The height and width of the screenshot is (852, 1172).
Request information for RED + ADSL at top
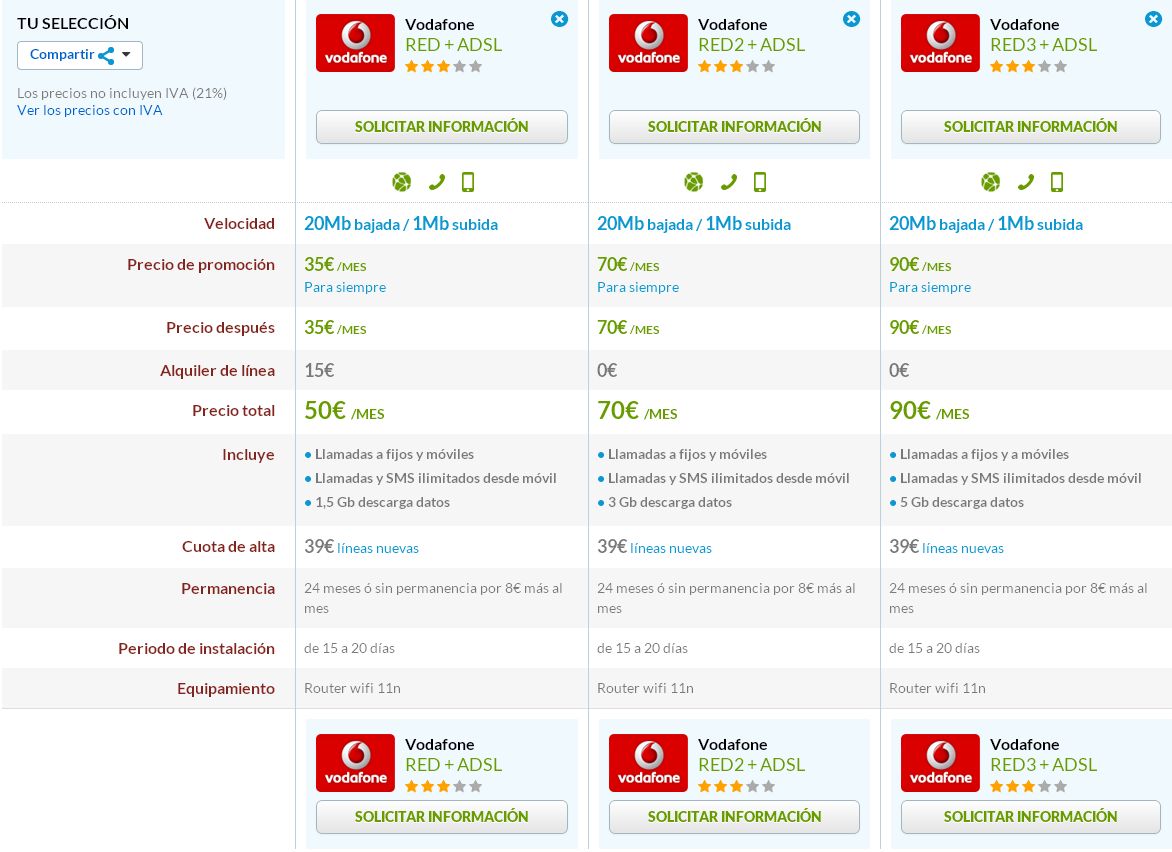click(x=442, y=127)
